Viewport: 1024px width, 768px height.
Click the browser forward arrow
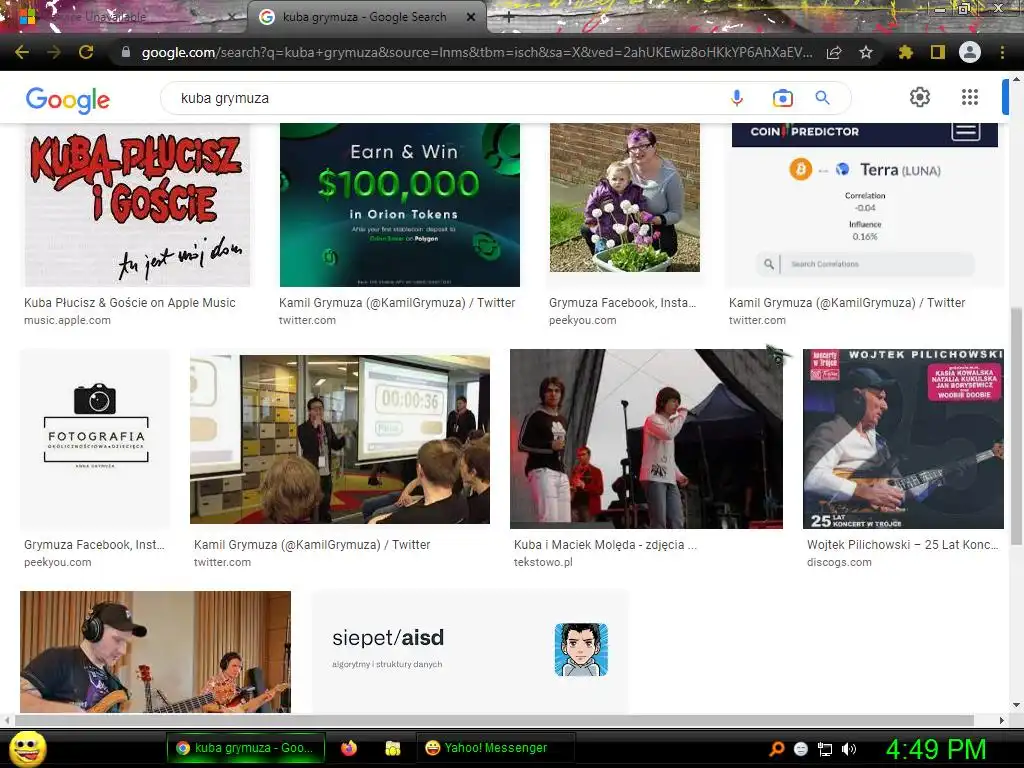click(x=54, y=52)
